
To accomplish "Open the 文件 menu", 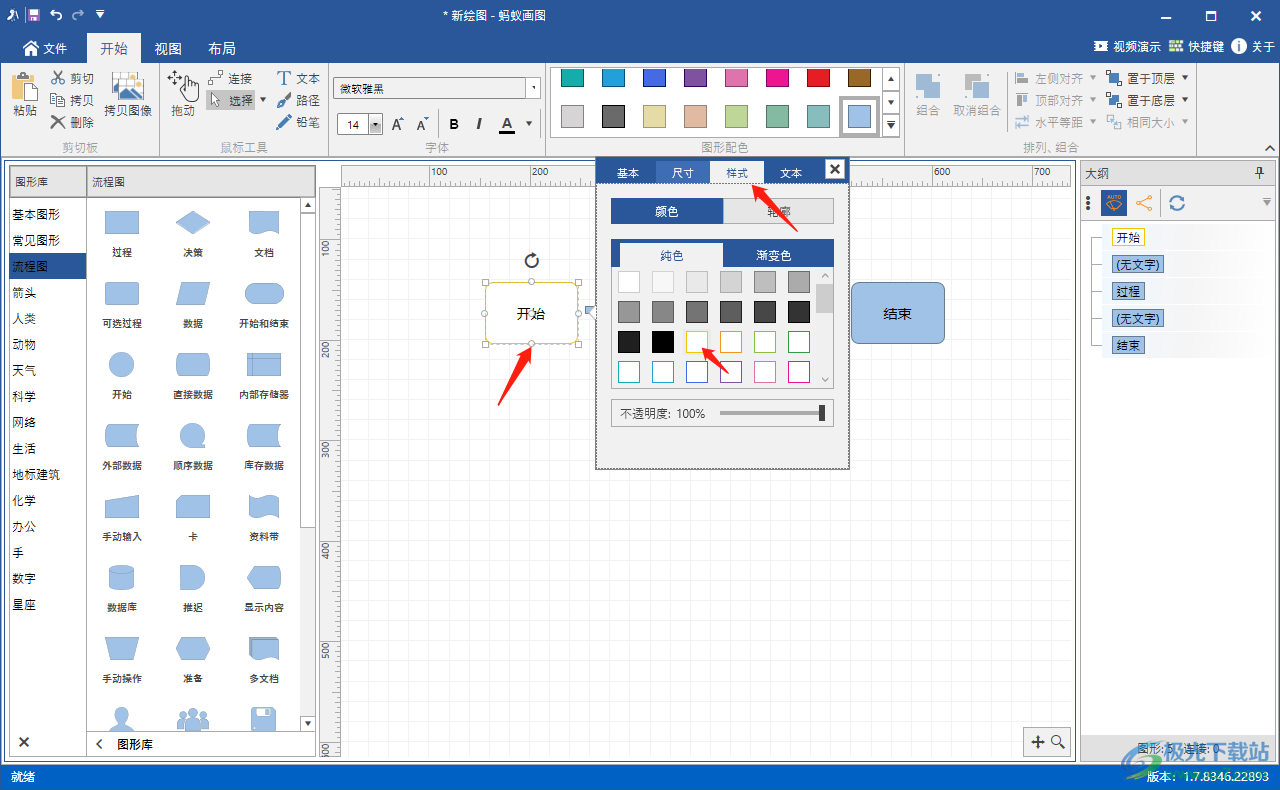I will tap(45, 48).
